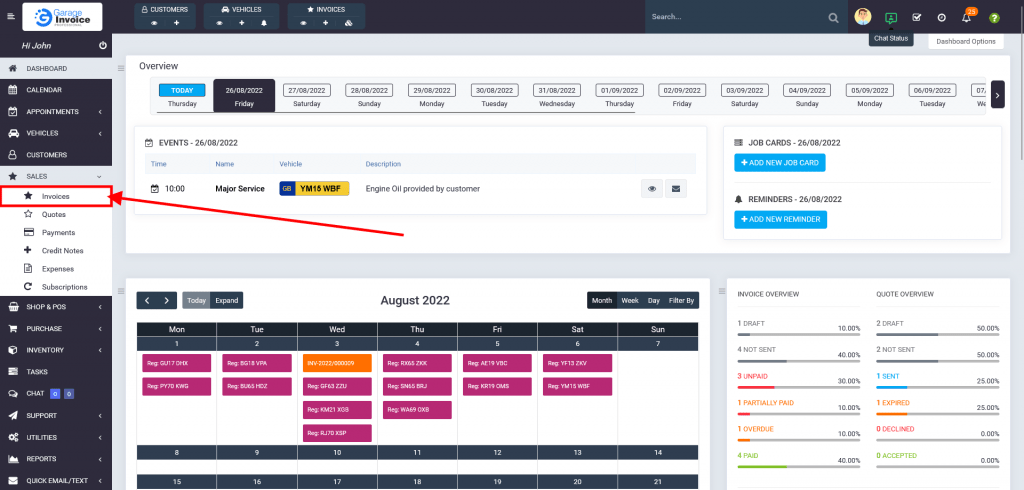Click the orange INV-2022/000009 calendar entry
This screenshot has height=490, width=1024.
(337, 363)
